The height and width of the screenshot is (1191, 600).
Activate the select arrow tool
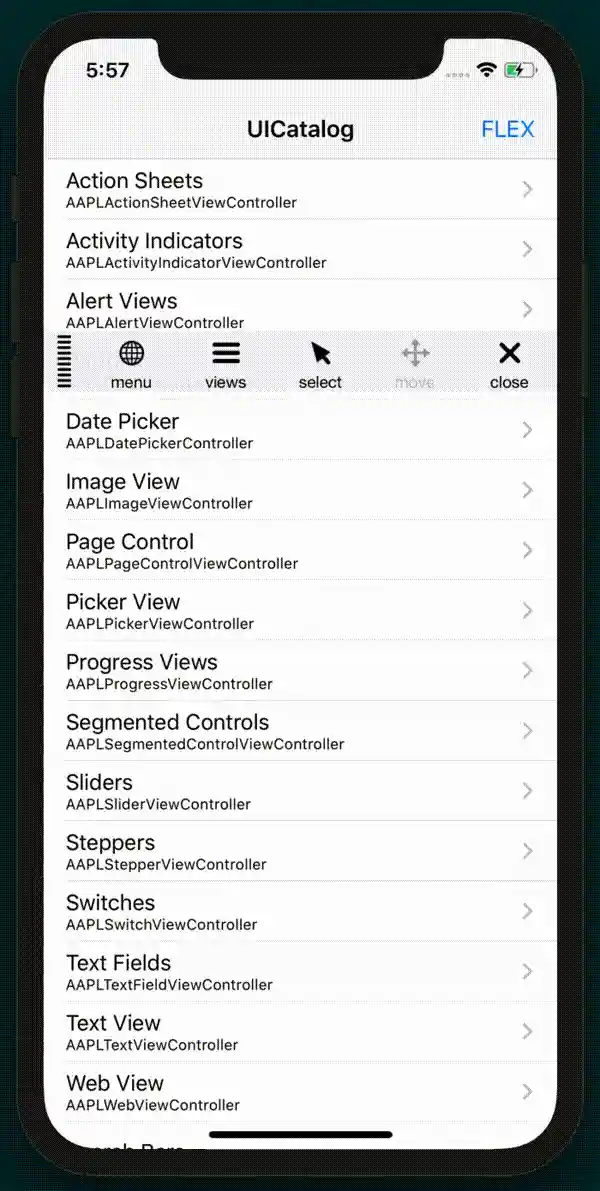321,353
